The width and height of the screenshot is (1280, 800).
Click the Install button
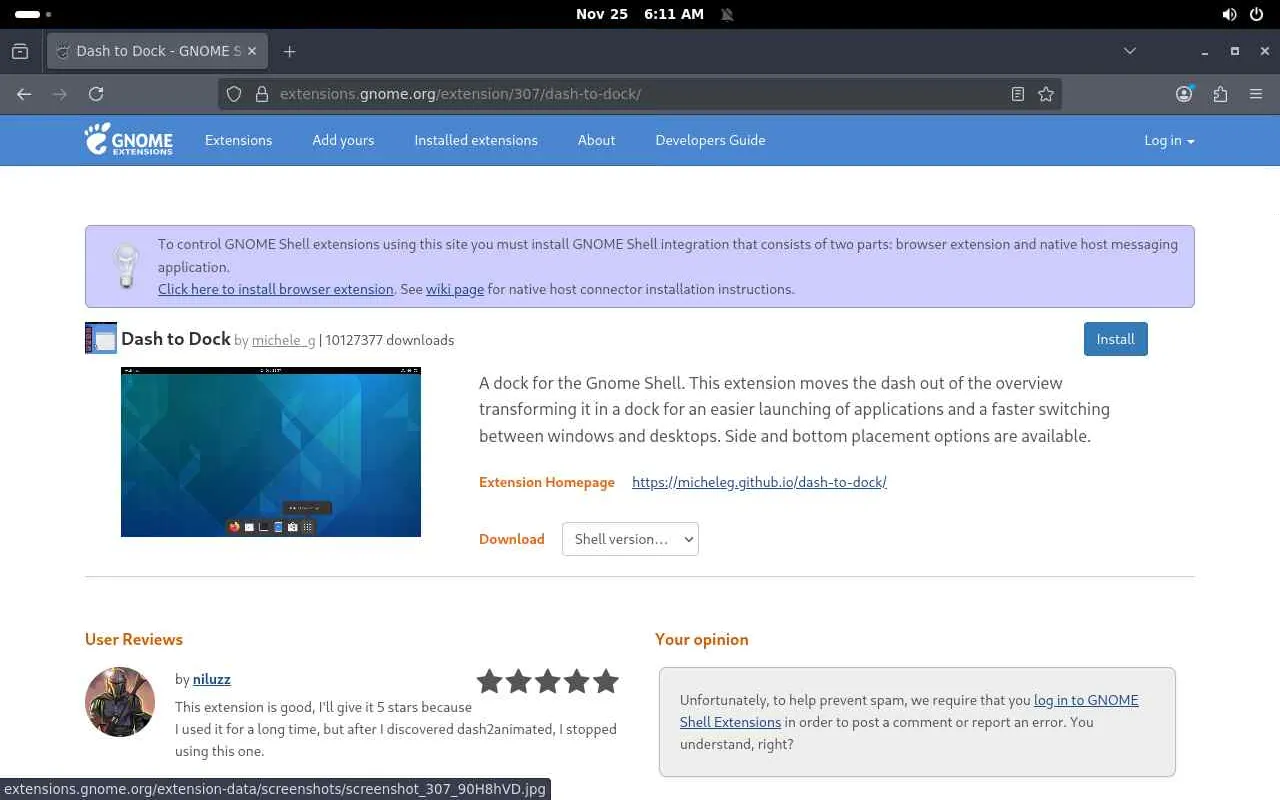coord(1115,339)
